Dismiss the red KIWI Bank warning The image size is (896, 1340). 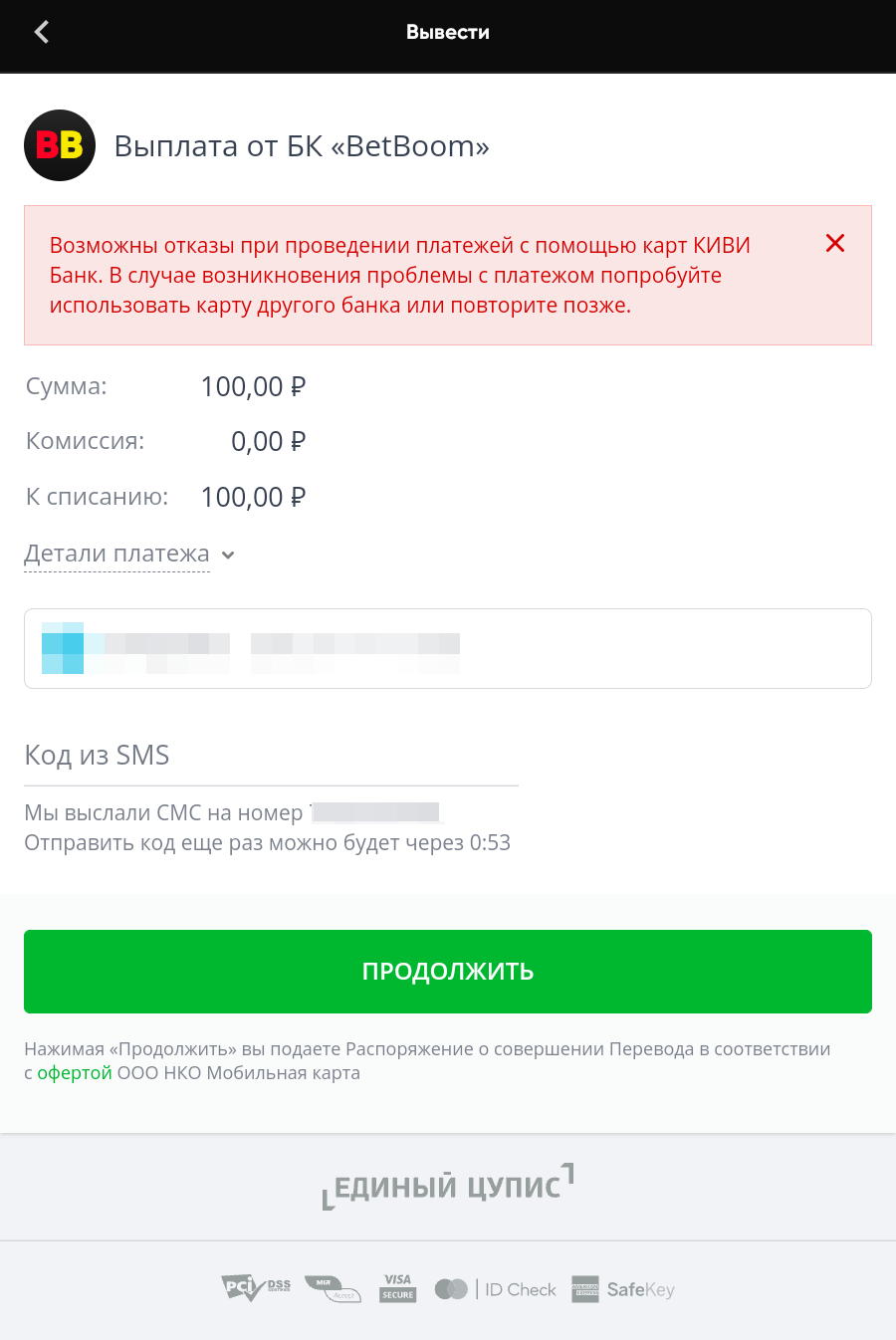[835, 243]
